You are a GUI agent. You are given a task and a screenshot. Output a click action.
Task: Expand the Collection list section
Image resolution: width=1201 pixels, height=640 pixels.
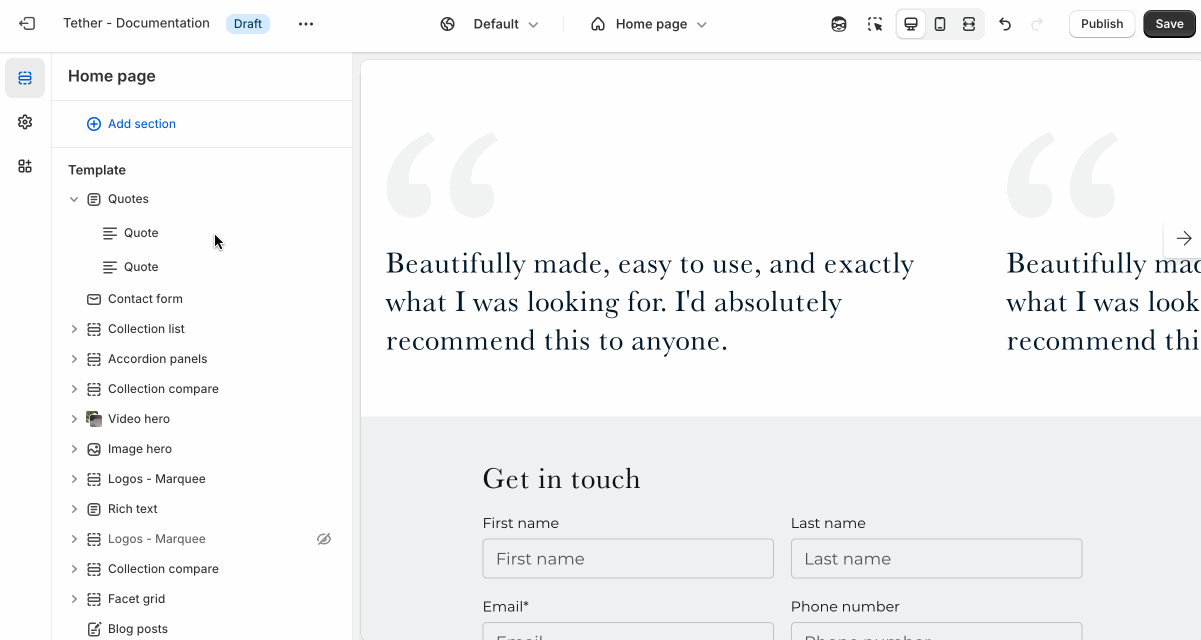[74, 329]
